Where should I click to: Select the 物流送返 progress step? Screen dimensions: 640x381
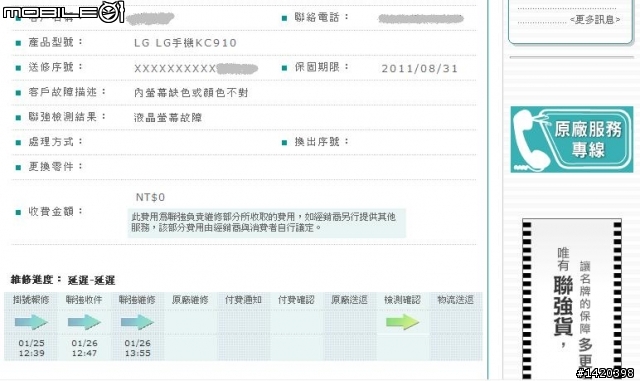pyautogui.click(x=456, y=300)
